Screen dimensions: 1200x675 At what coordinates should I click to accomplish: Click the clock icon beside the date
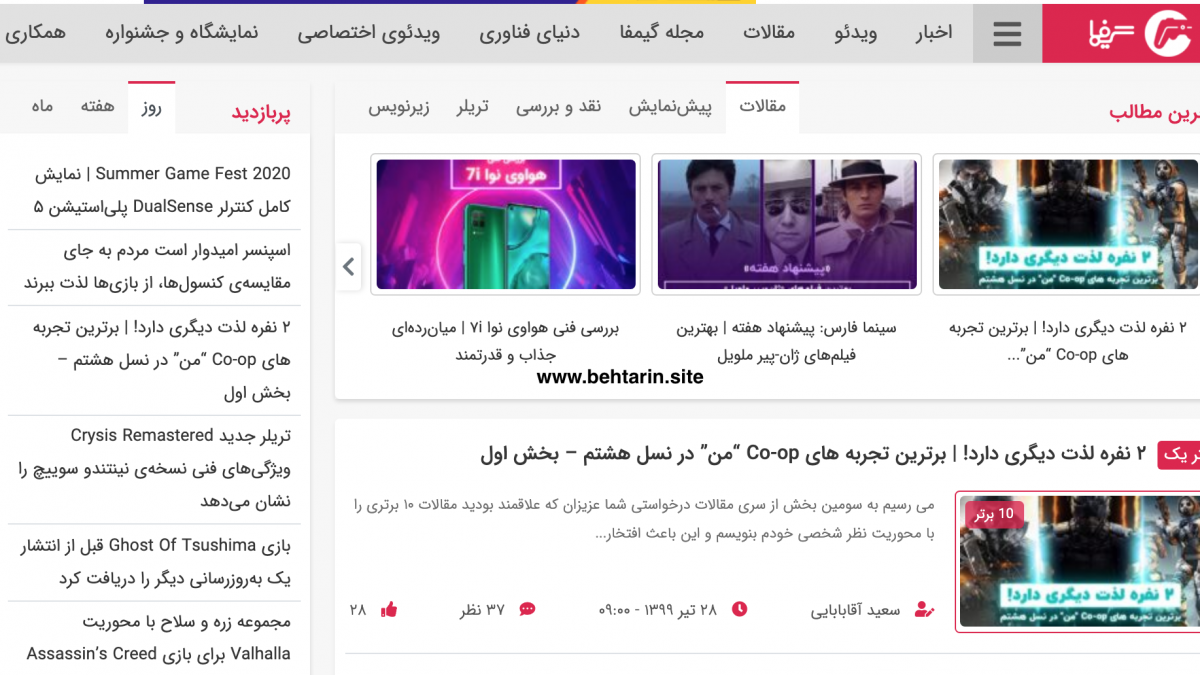(739, 609)
